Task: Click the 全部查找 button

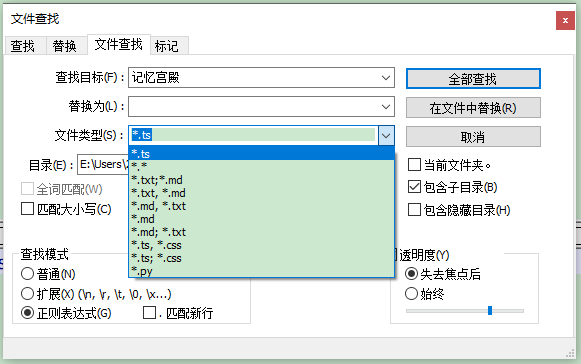Action: point(473,79)
